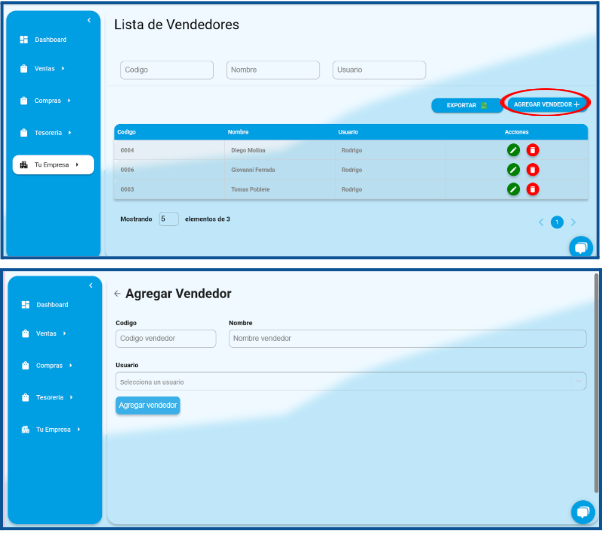Collapse the sidebar above the highlighted Tu Empresa item

[x=89, y=21]
